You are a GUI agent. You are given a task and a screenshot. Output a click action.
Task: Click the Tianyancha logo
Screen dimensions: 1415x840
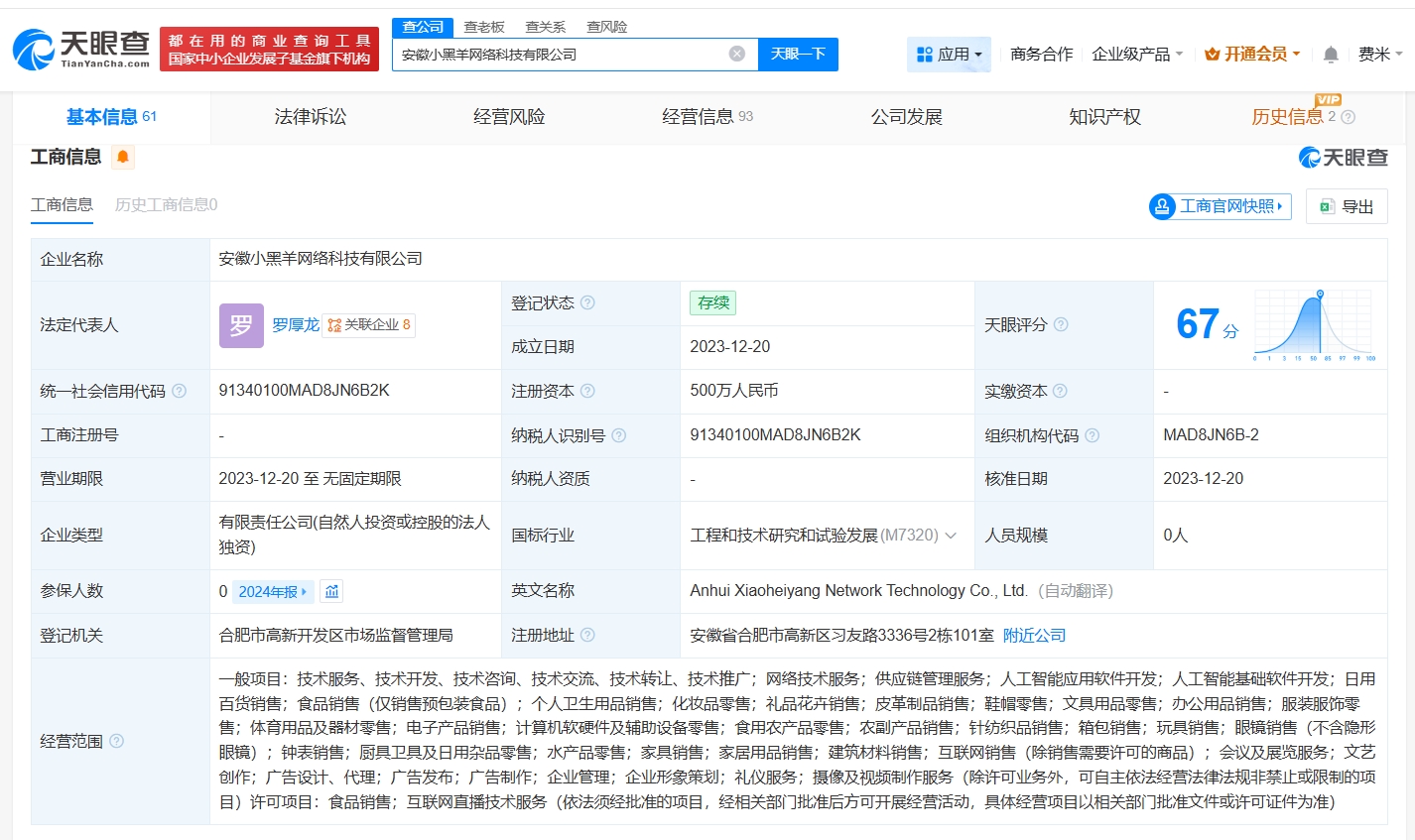point(81,49)
